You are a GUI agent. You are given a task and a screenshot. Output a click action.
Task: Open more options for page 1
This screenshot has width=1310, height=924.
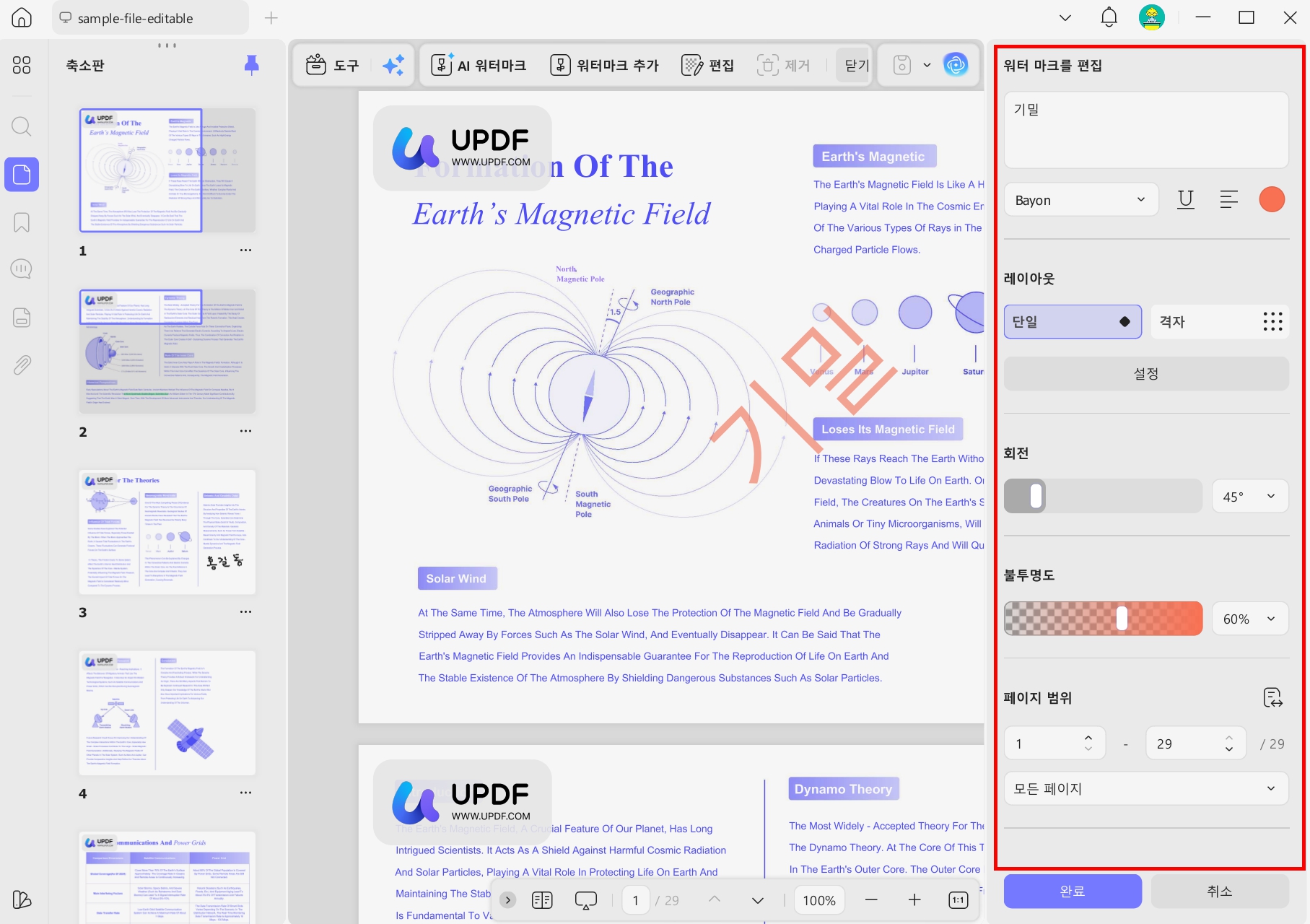(245, 250)
